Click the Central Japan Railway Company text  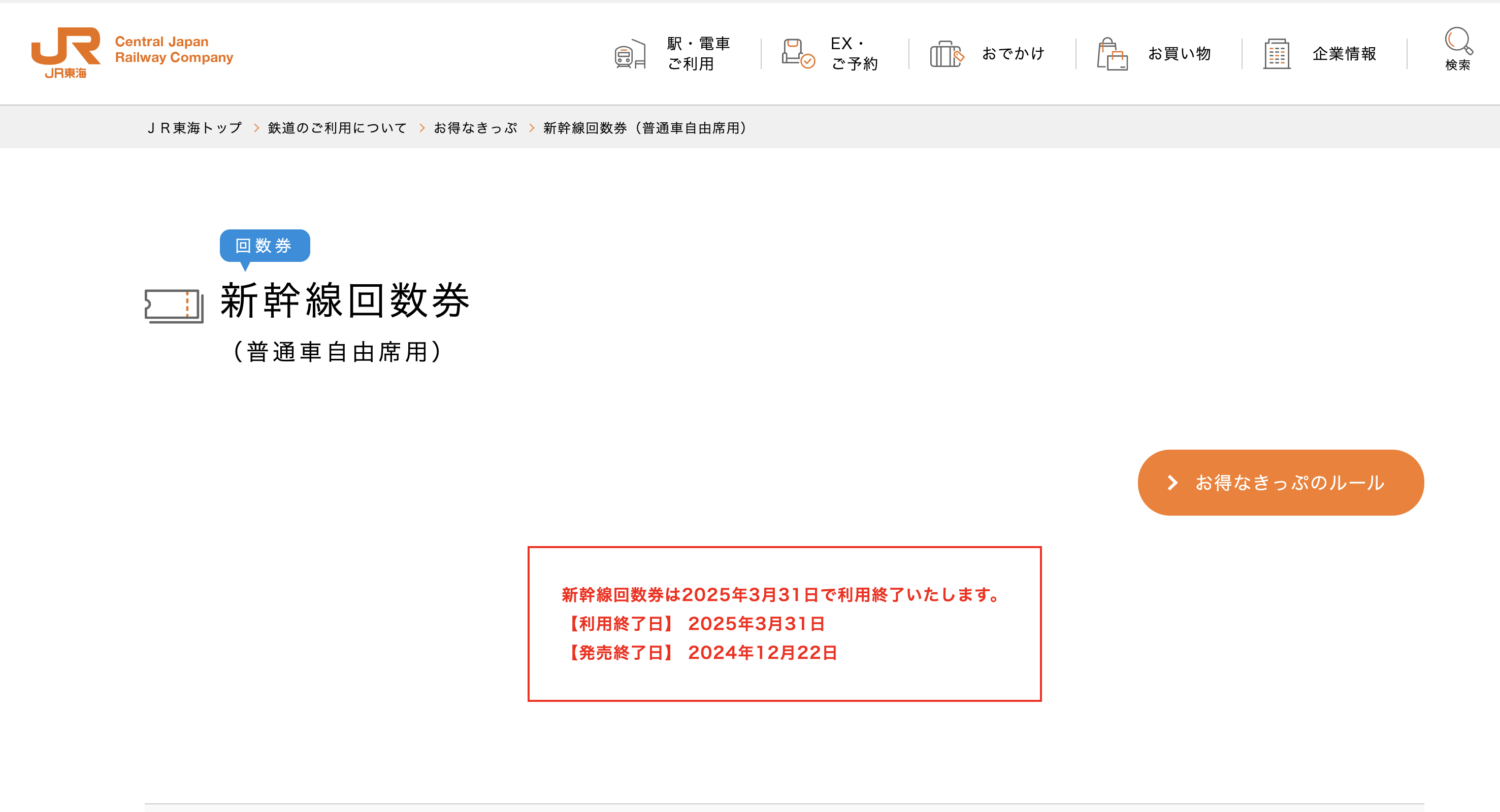174,50
